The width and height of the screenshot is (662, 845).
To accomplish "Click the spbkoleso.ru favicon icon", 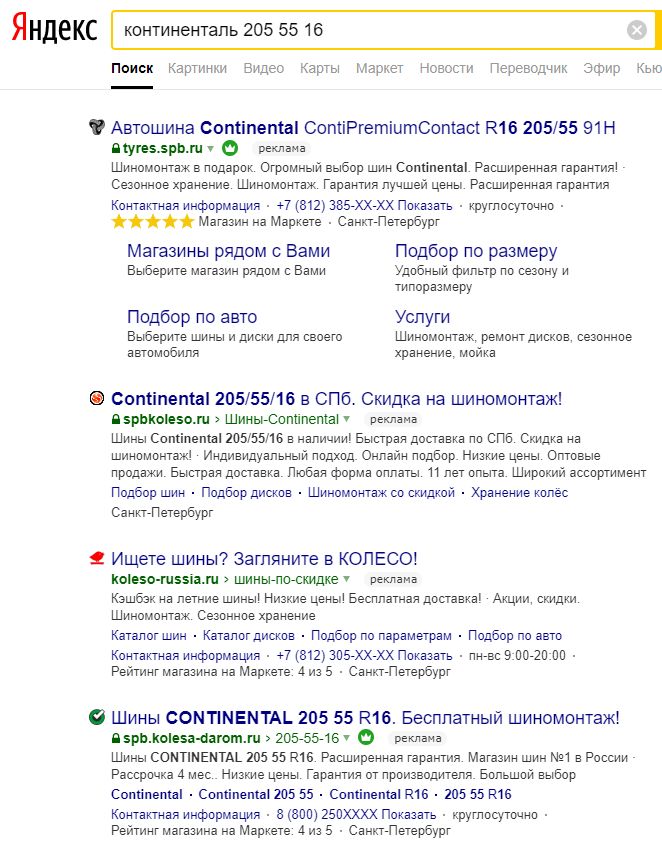I will click(97, 399).
